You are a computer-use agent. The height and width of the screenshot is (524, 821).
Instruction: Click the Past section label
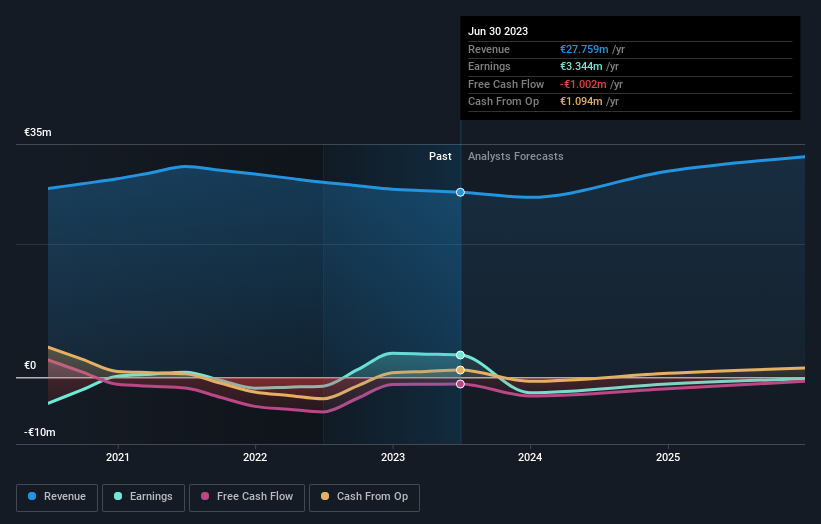440,157
